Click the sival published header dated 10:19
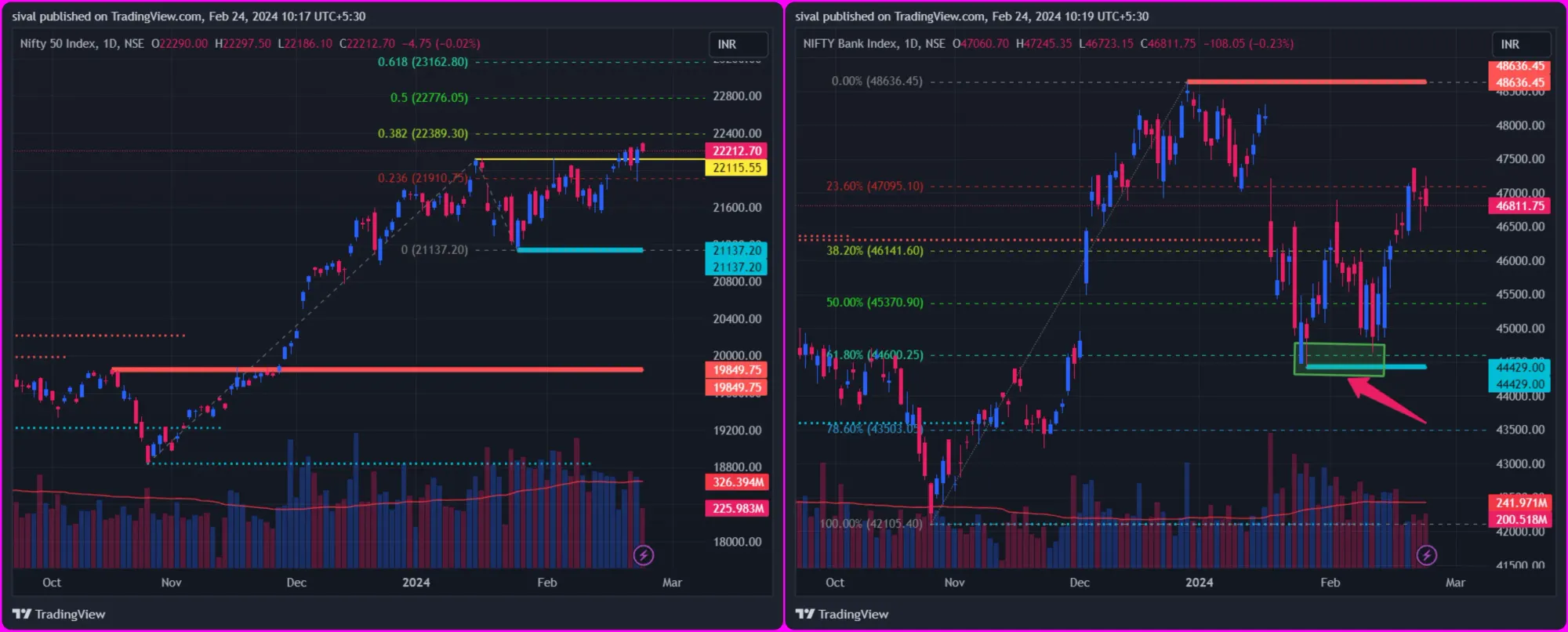1568x632 pixels. [972, 16]
